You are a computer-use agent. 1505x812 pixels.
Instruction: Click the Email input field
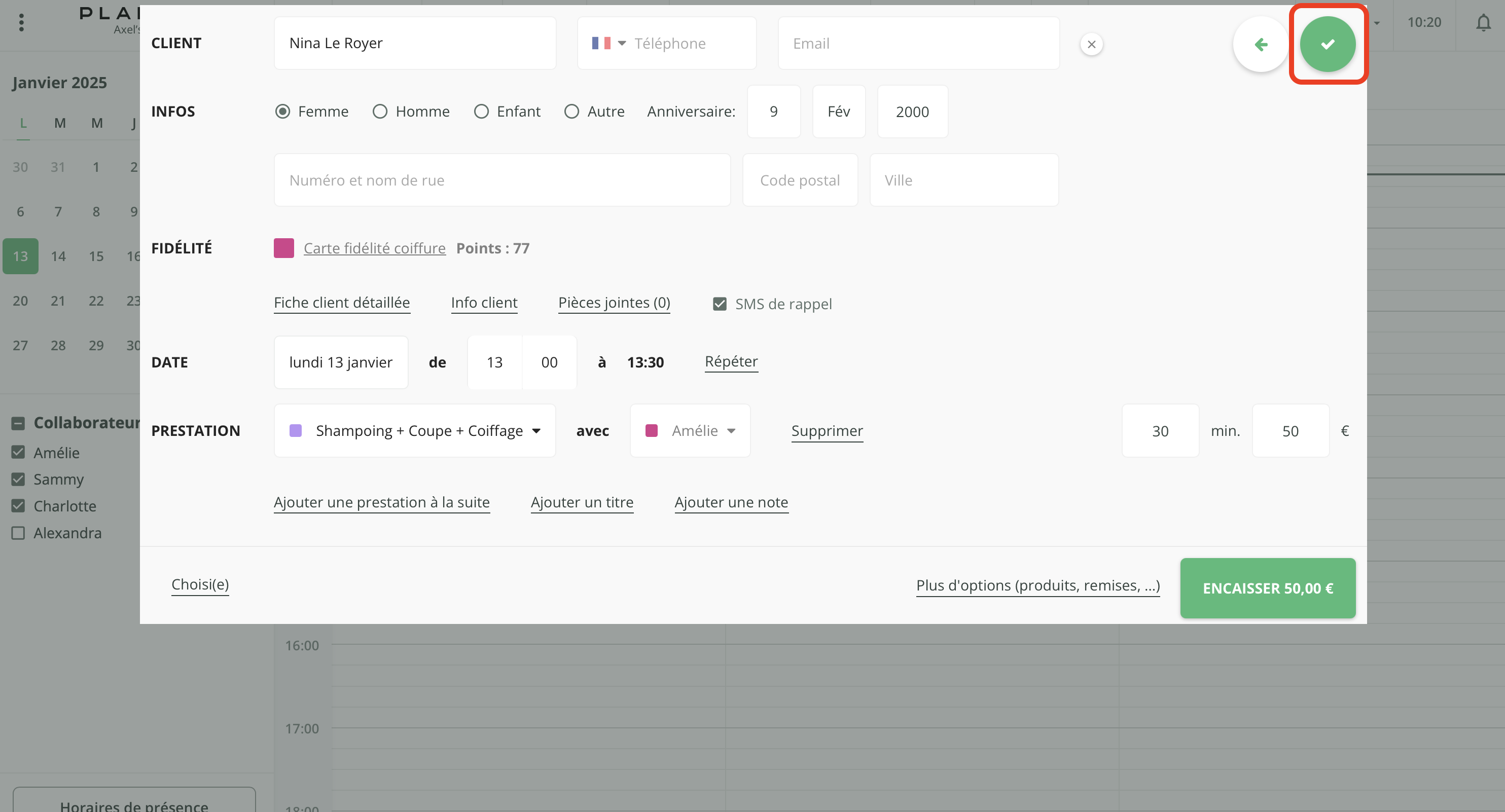pyautogui.click(x=918, y=43)
